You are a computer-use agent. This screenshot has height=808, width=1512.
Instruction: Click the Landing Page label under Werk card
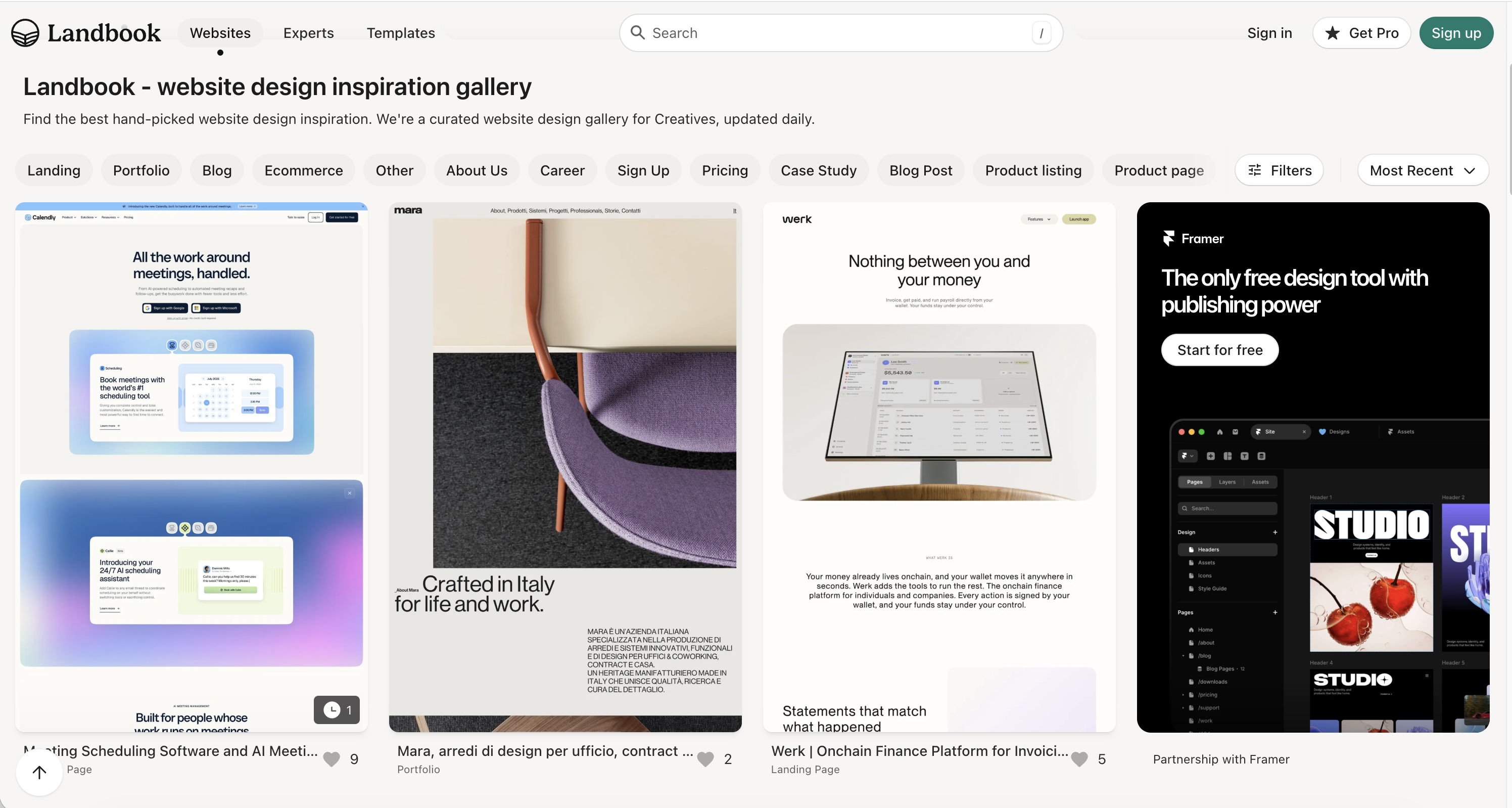(x=806, y=769)
